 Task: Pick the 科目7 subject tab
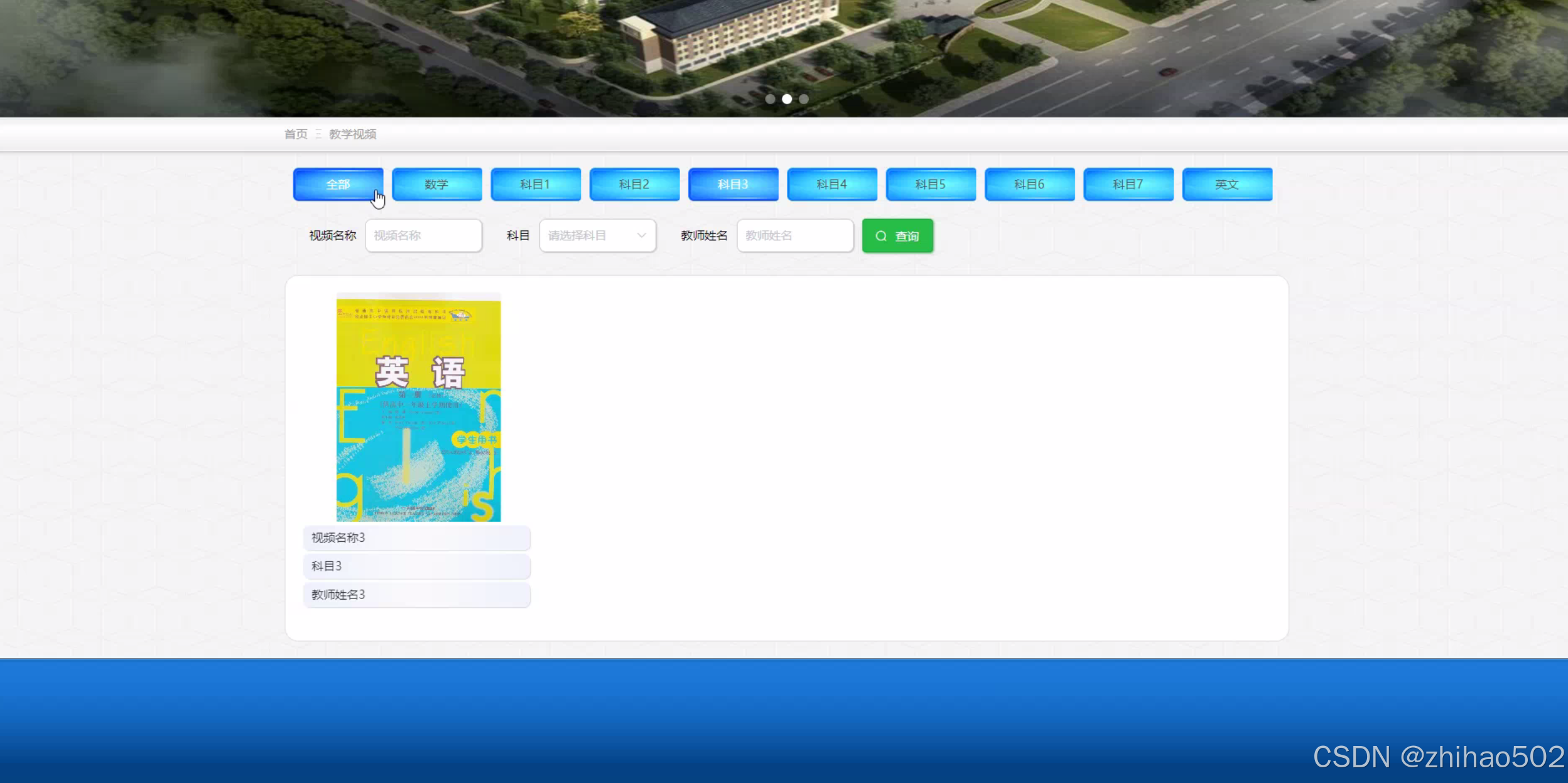click(1128, 184)
